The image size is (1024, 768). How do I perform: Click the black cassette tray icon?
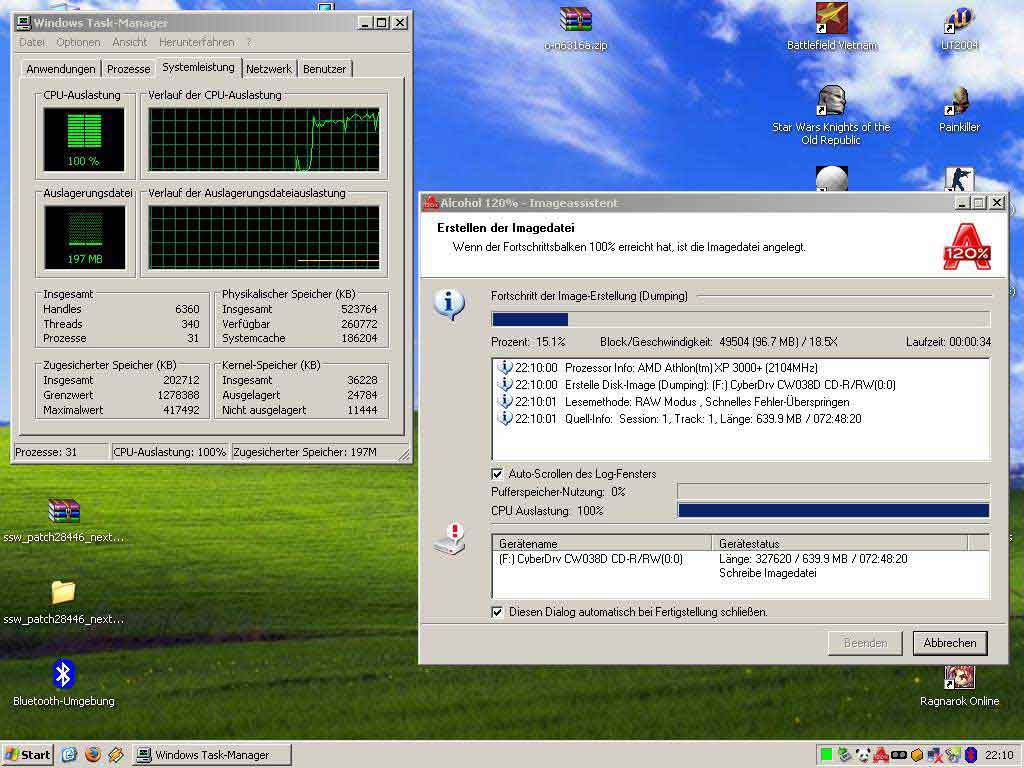[899, 755]
